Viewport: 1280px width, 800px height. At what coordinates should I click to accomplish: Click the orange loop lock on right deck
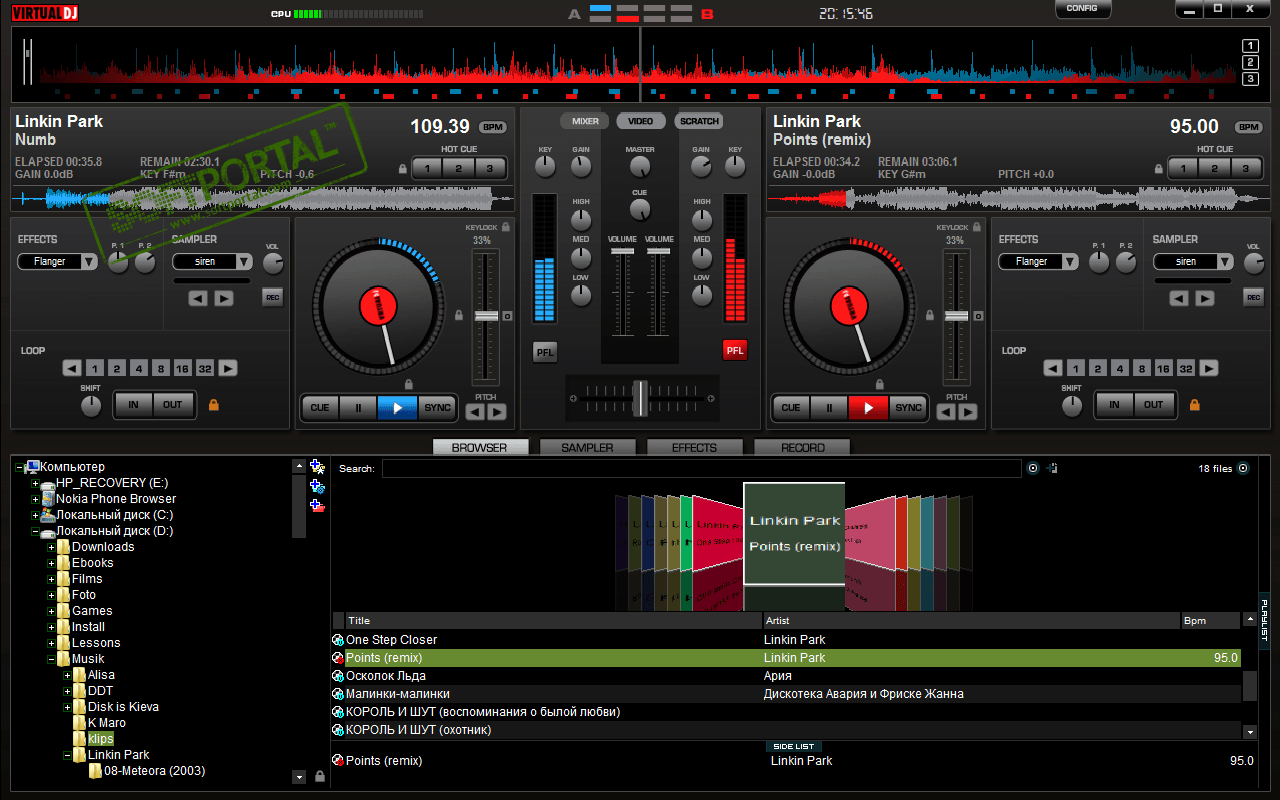1194,405
